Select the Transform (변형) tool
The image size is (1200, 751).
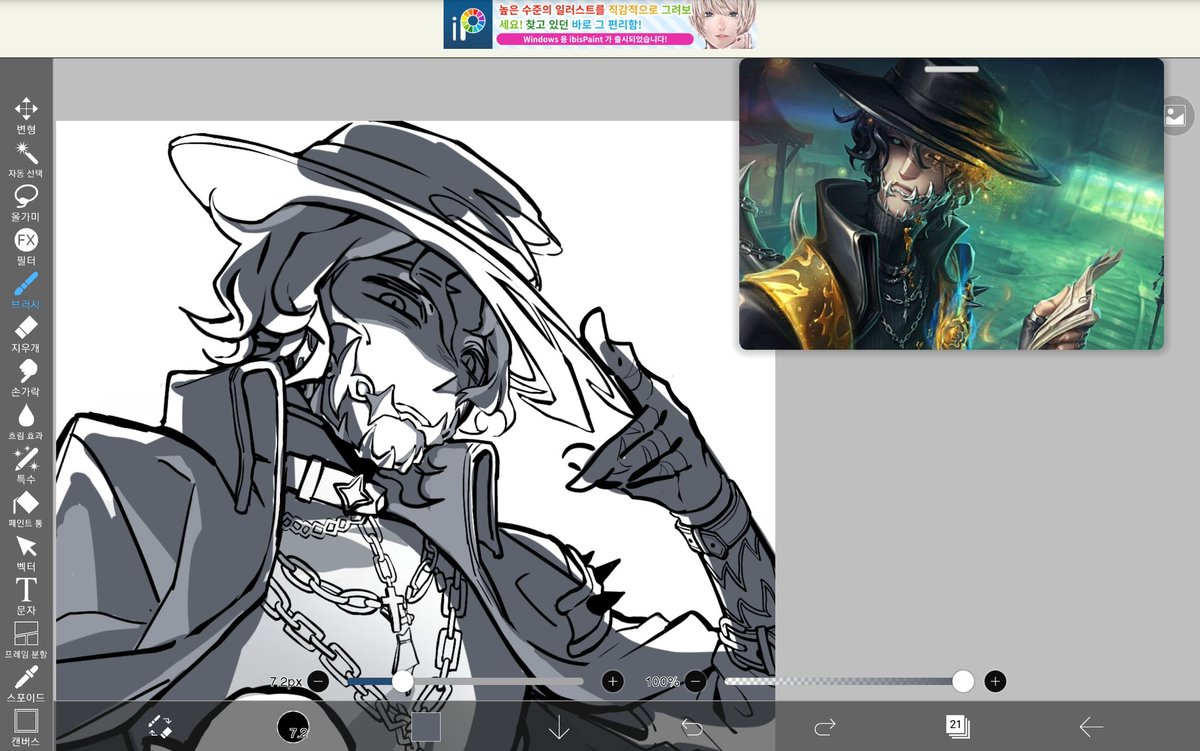point(26,116)
